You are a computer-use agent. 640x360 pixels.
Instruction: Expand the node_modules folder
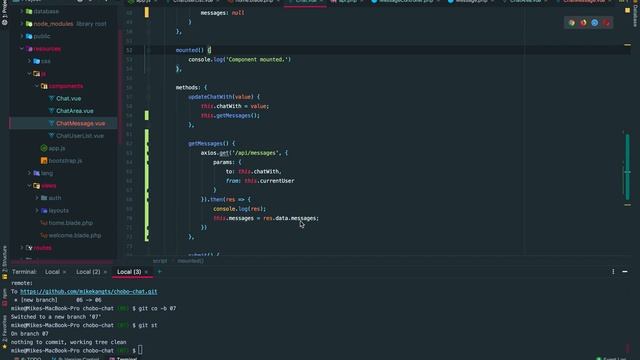22,24
